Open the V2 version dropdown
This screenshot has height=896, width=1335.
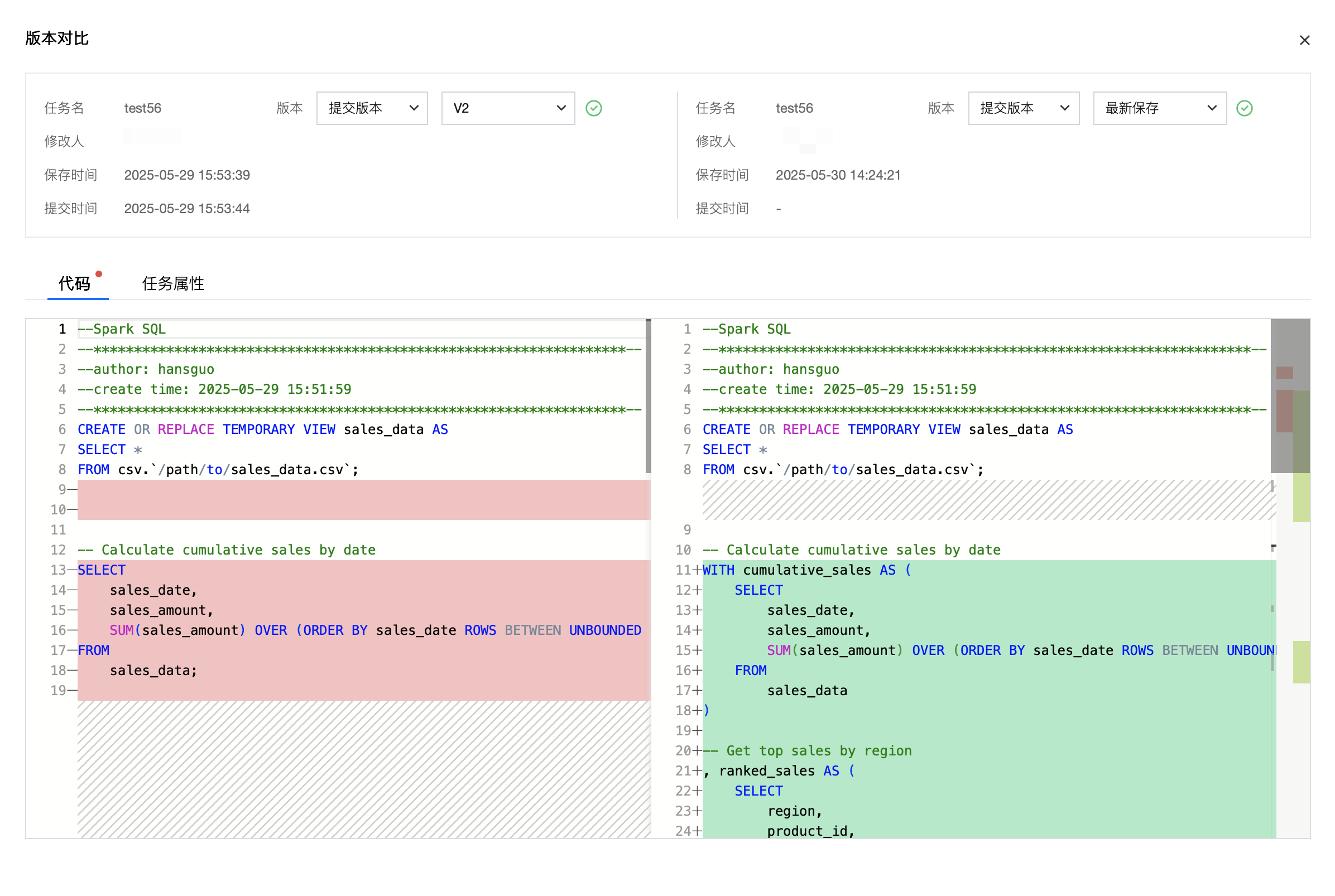tap(507, 108)
